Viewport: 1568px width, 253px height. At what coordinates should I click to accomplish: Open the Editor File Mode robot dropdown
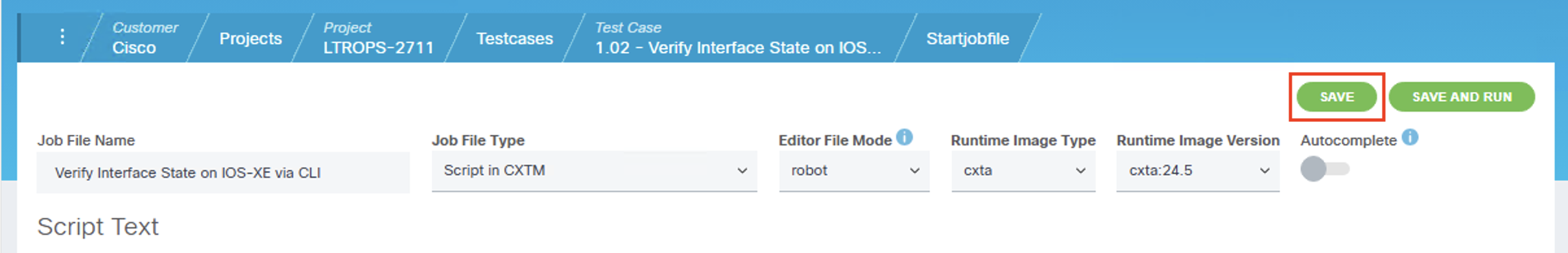pos(854,171)
